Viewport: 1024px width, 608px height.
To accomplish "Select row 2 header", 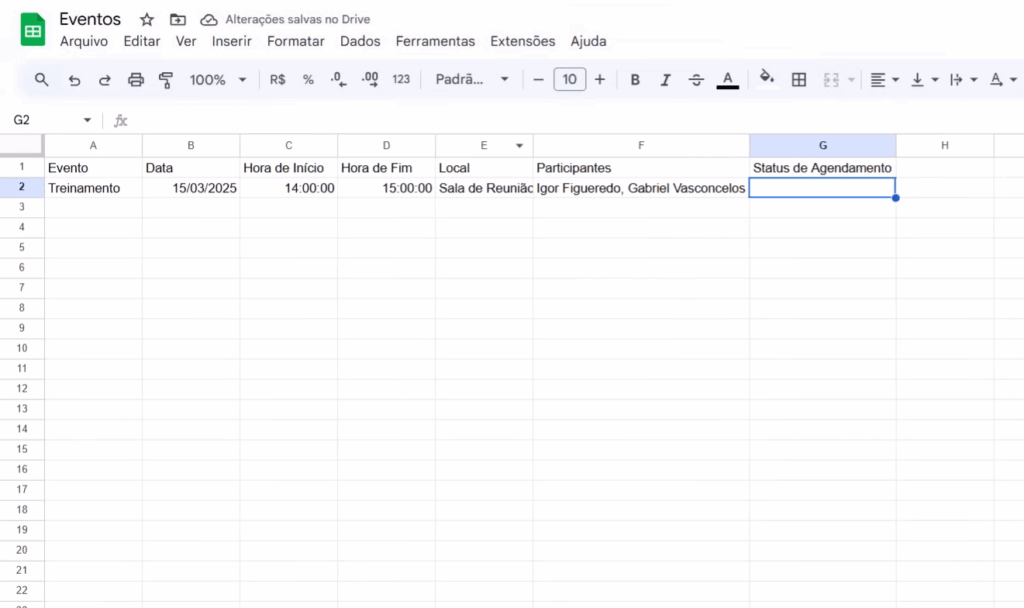I will pyautogui.click(x=22, y=187).
